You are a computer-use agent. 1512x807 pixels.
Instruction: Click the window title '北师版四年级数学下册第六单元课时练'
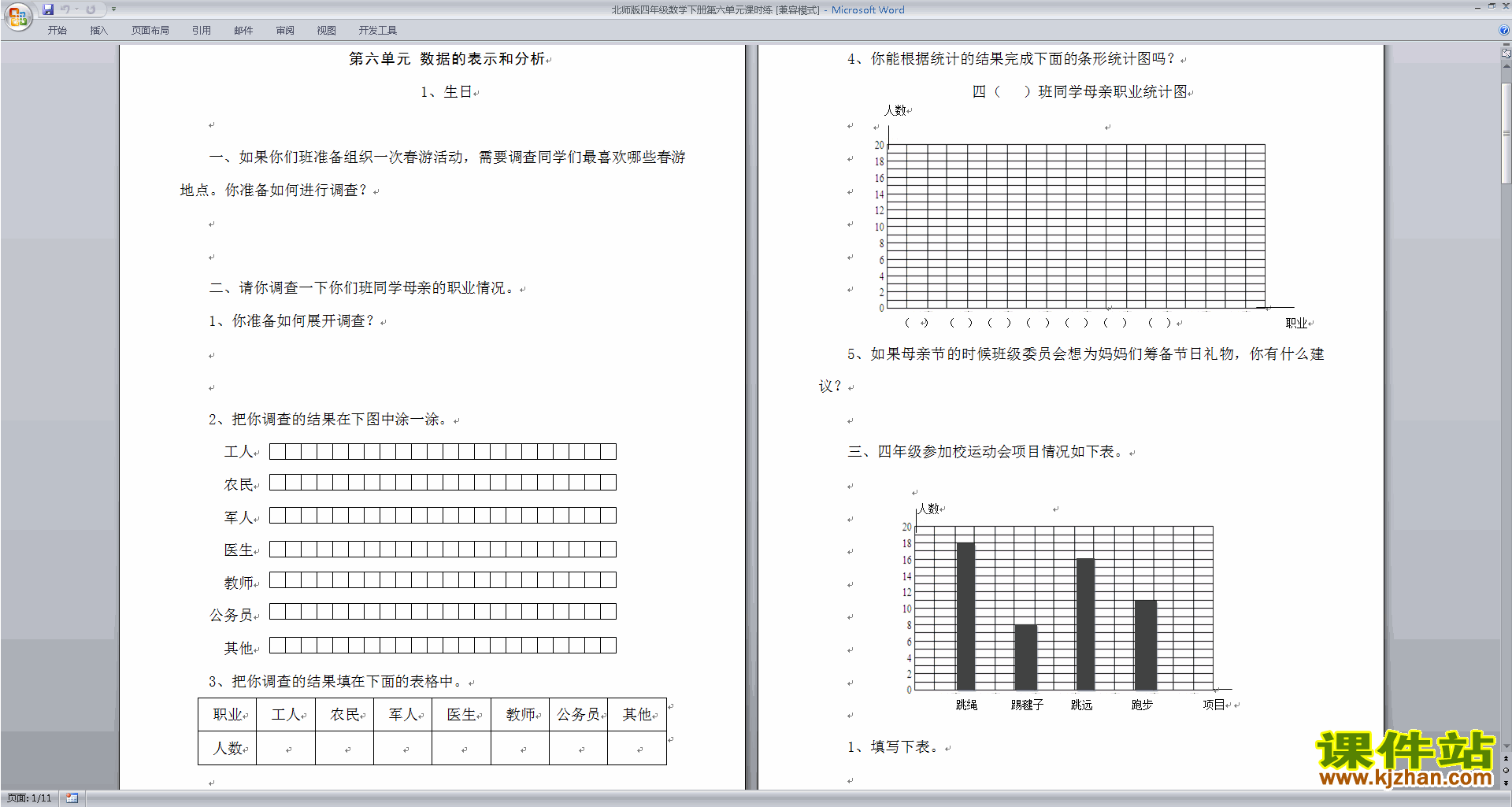coord(693,10)
